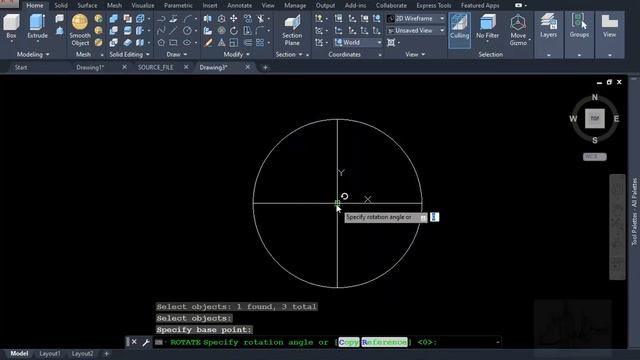Close the Drawing1 file tab
Viewport: 640px width, 360px height.
pos(124,67)
